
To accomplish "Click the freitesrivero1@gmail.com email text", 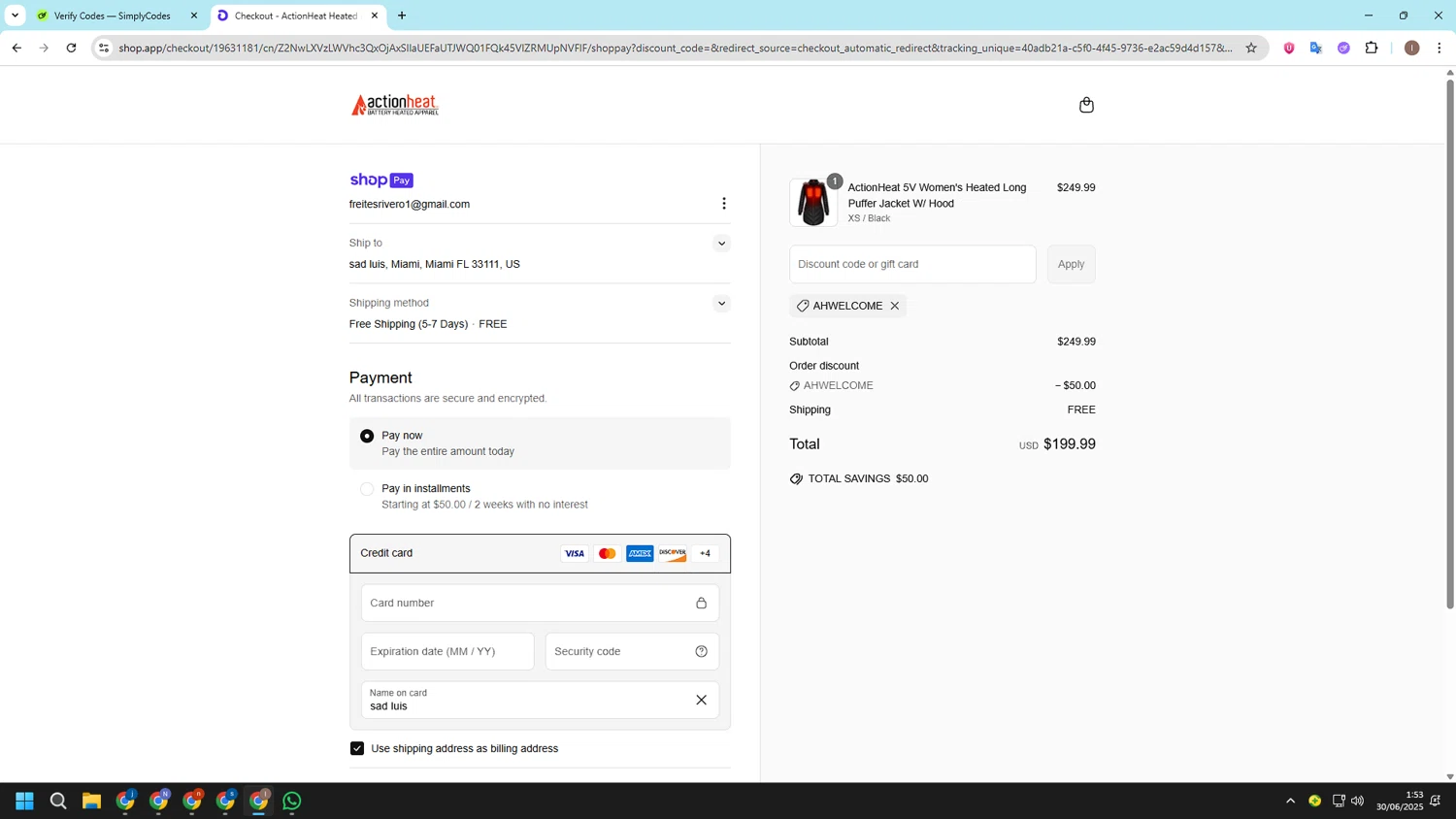I will coord(410,205).
